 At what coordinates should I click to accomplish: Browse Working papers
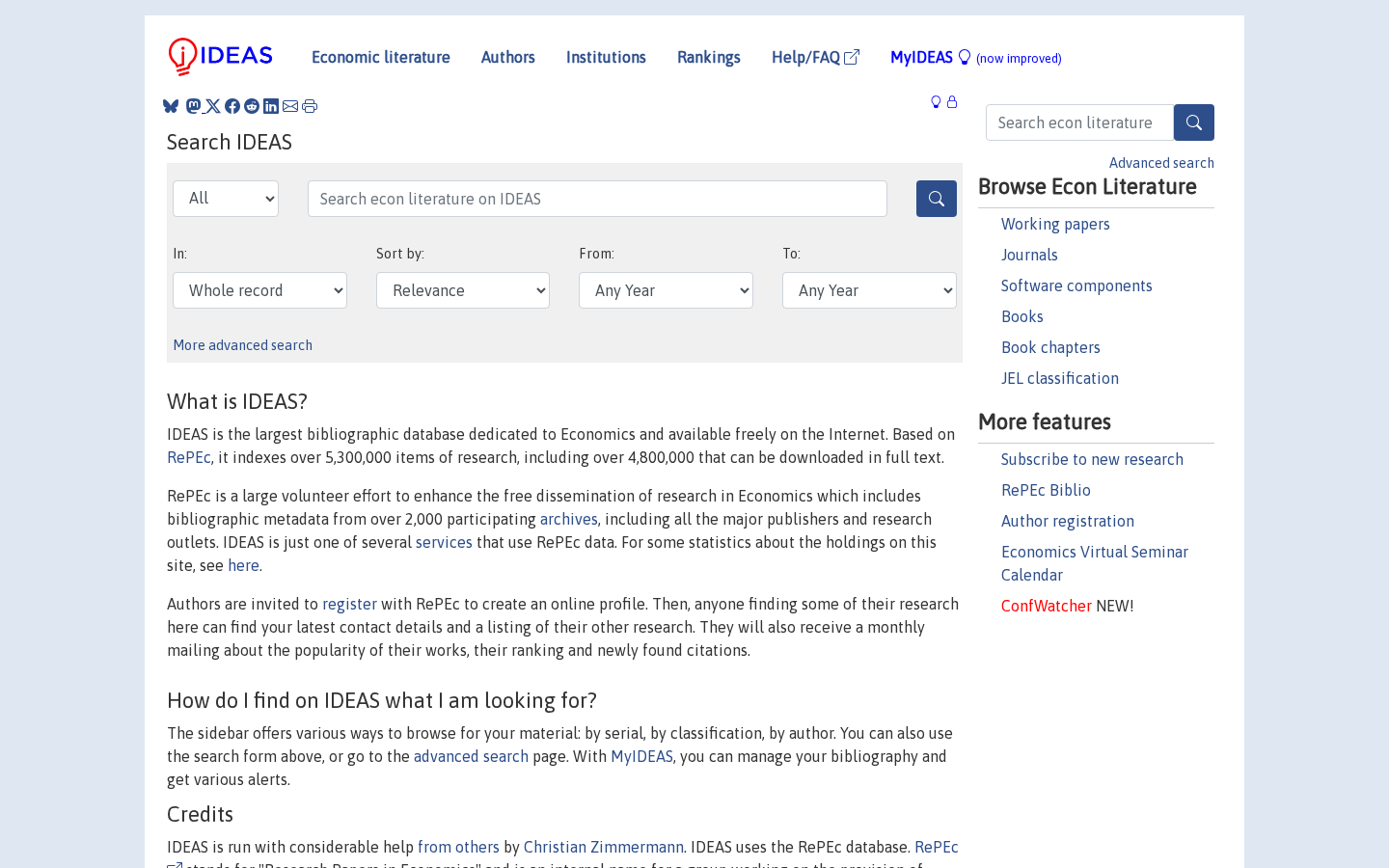[x=1055, y=224]
